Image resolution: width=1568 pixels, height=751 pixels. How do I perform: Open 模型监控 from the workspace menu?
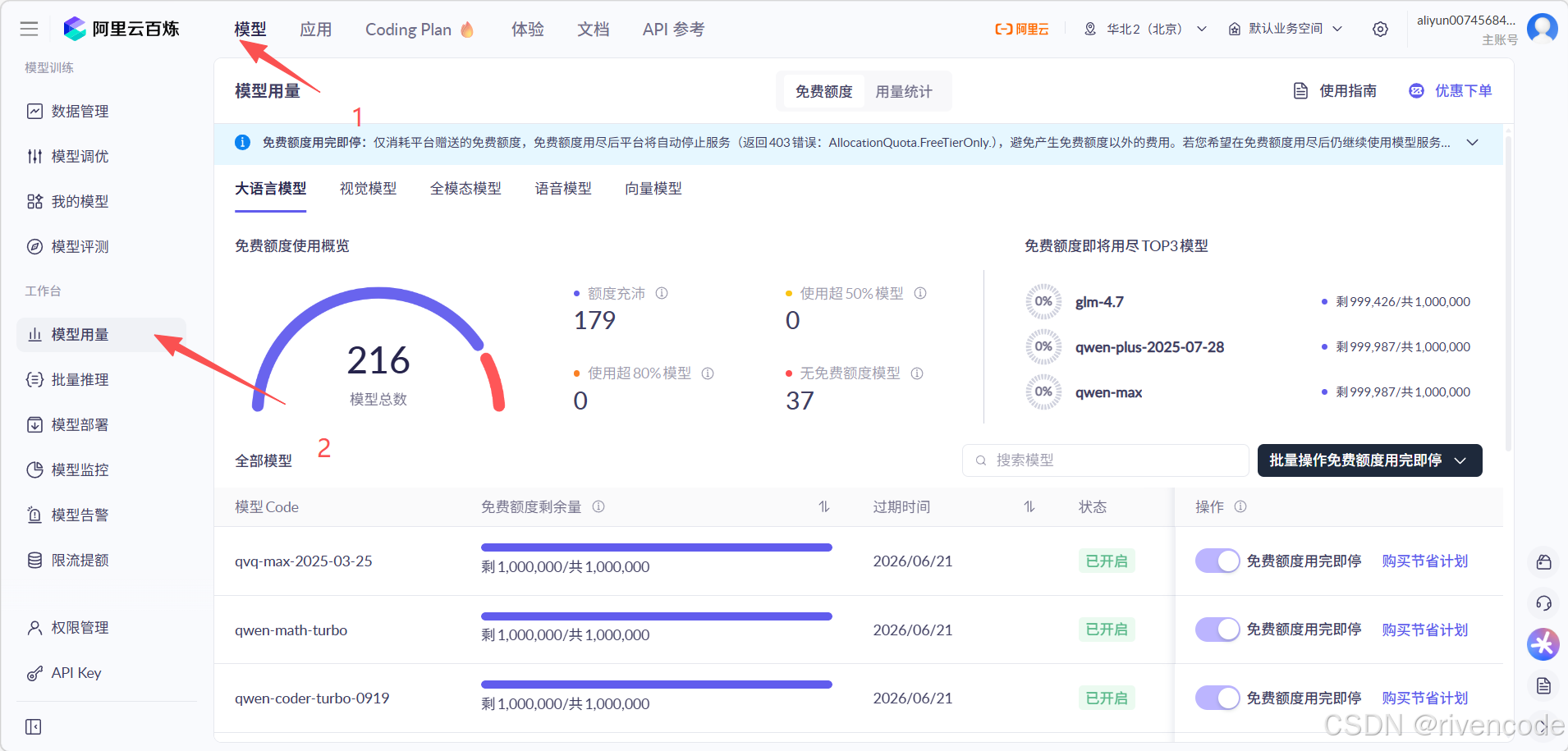tap(79, 469)
